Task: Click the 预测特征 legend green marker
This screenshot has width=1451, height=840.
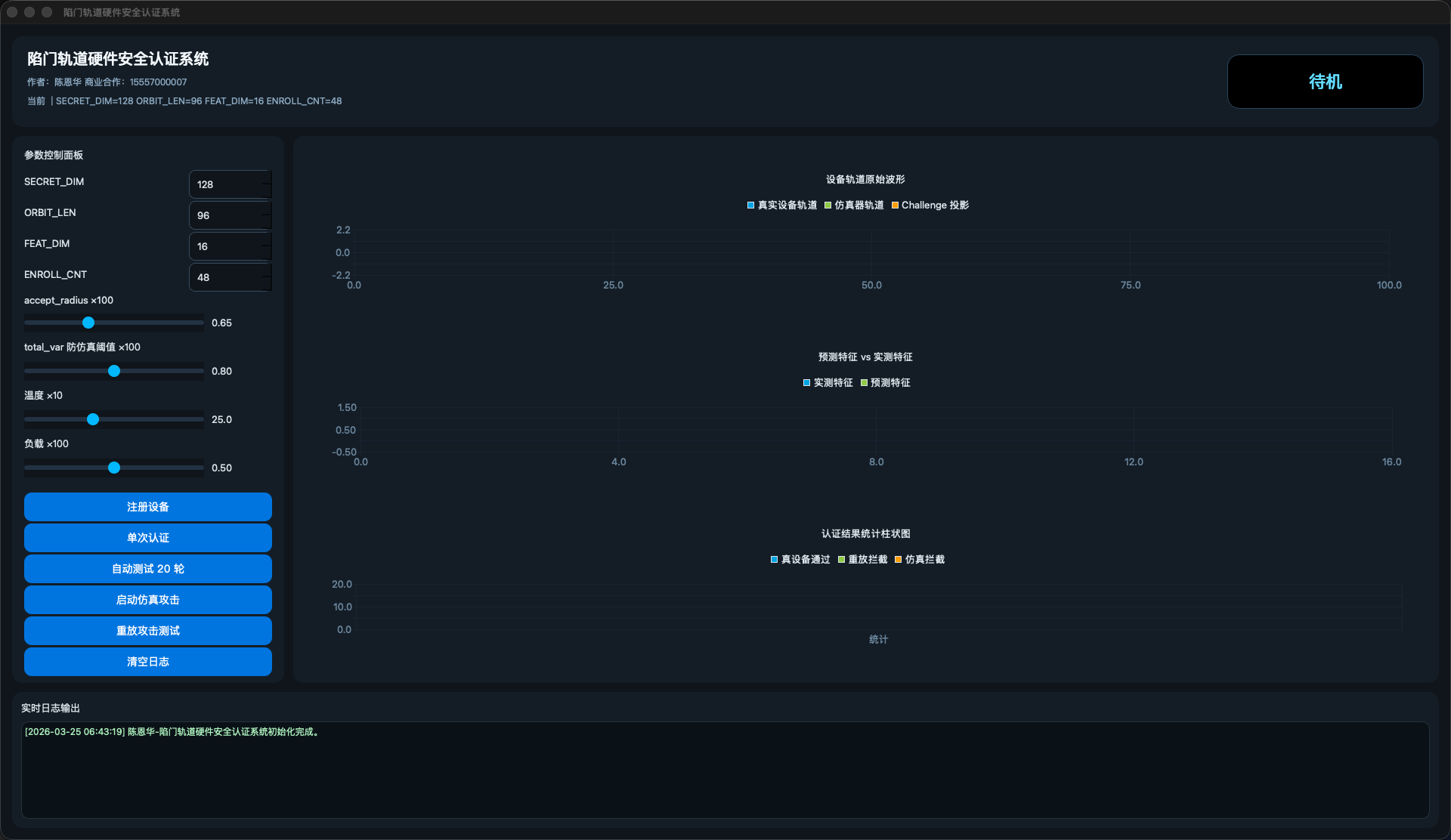Action: [864, 383]
